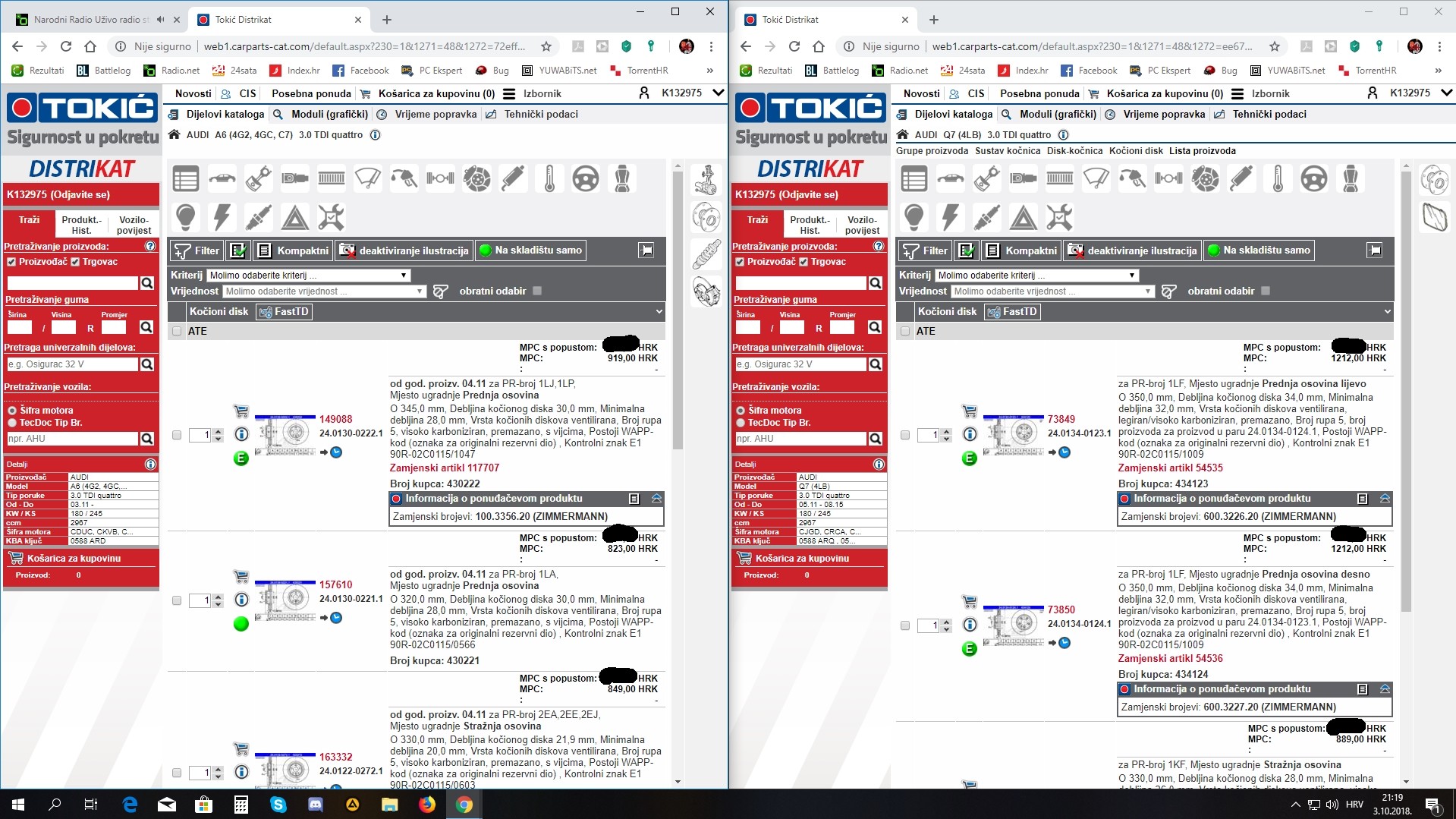Add item 149088 to cart in left window

click(241, 411)
